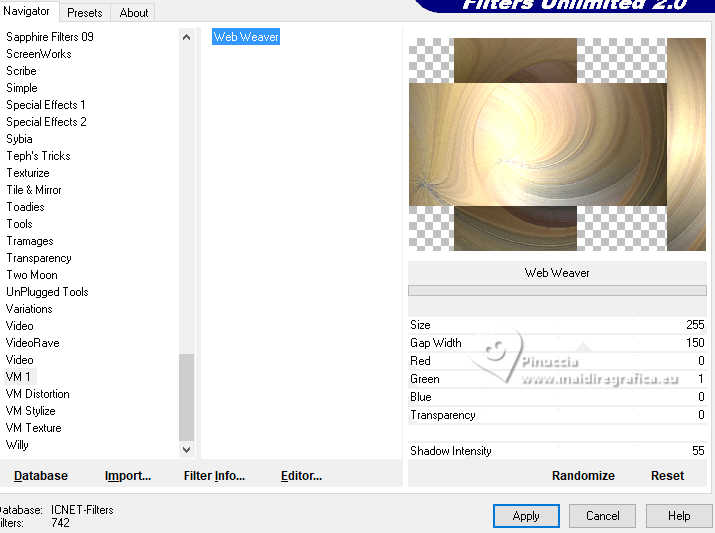Open the About tab
The width and height of the screenshot is (715, 533).
pos(134,13)
